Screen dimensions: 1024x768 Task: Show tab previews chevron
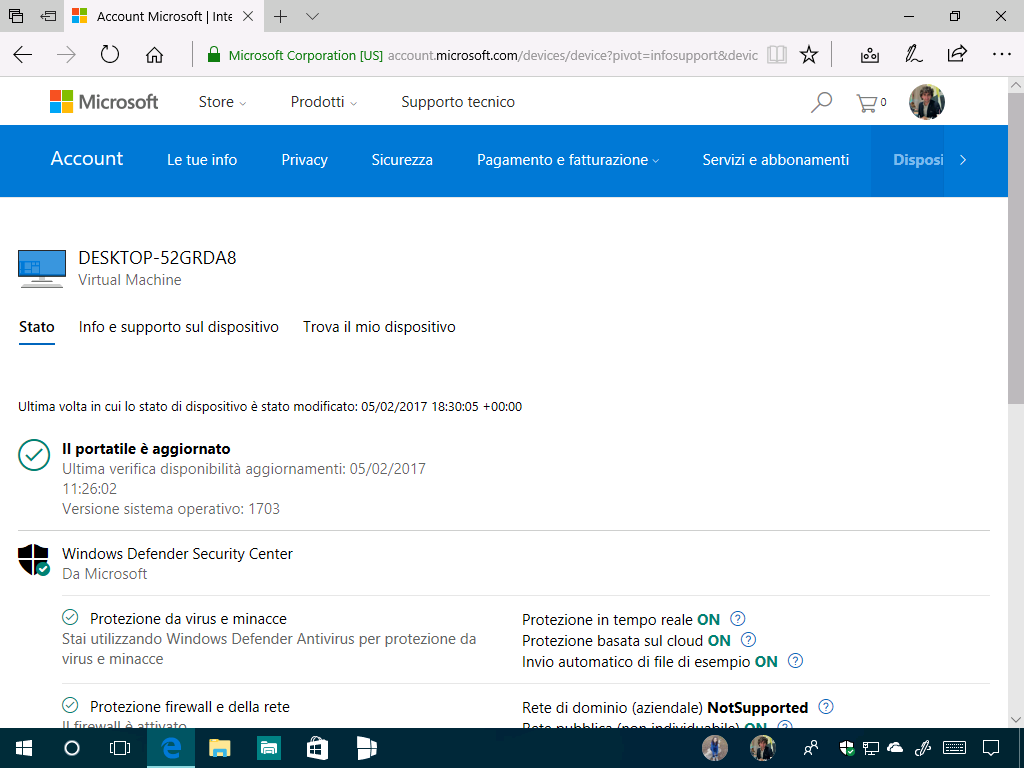point(312,16)
